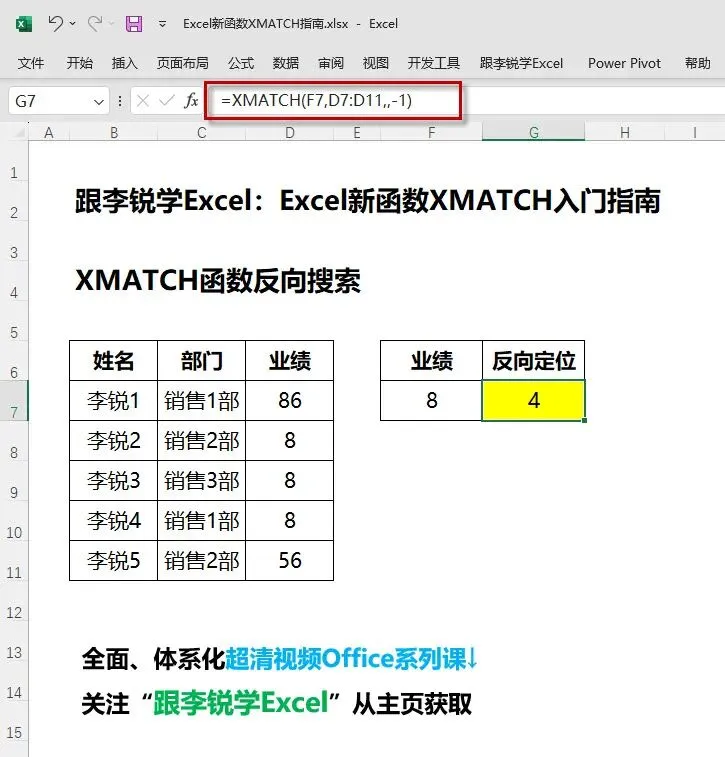This screenshot has width=725, height=757.
Task: Select the 审阅 ribbon tab
Action: pos(331,63)
